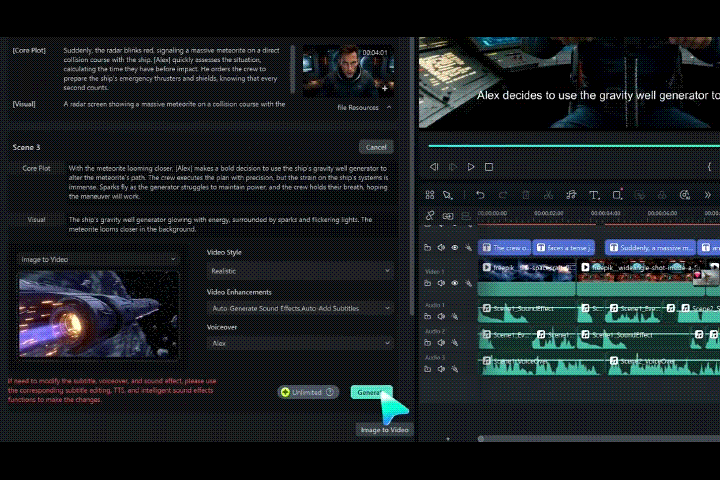
Task: Click the storyboard panel vertical scrollbar
Action: (x=412, y=177)
